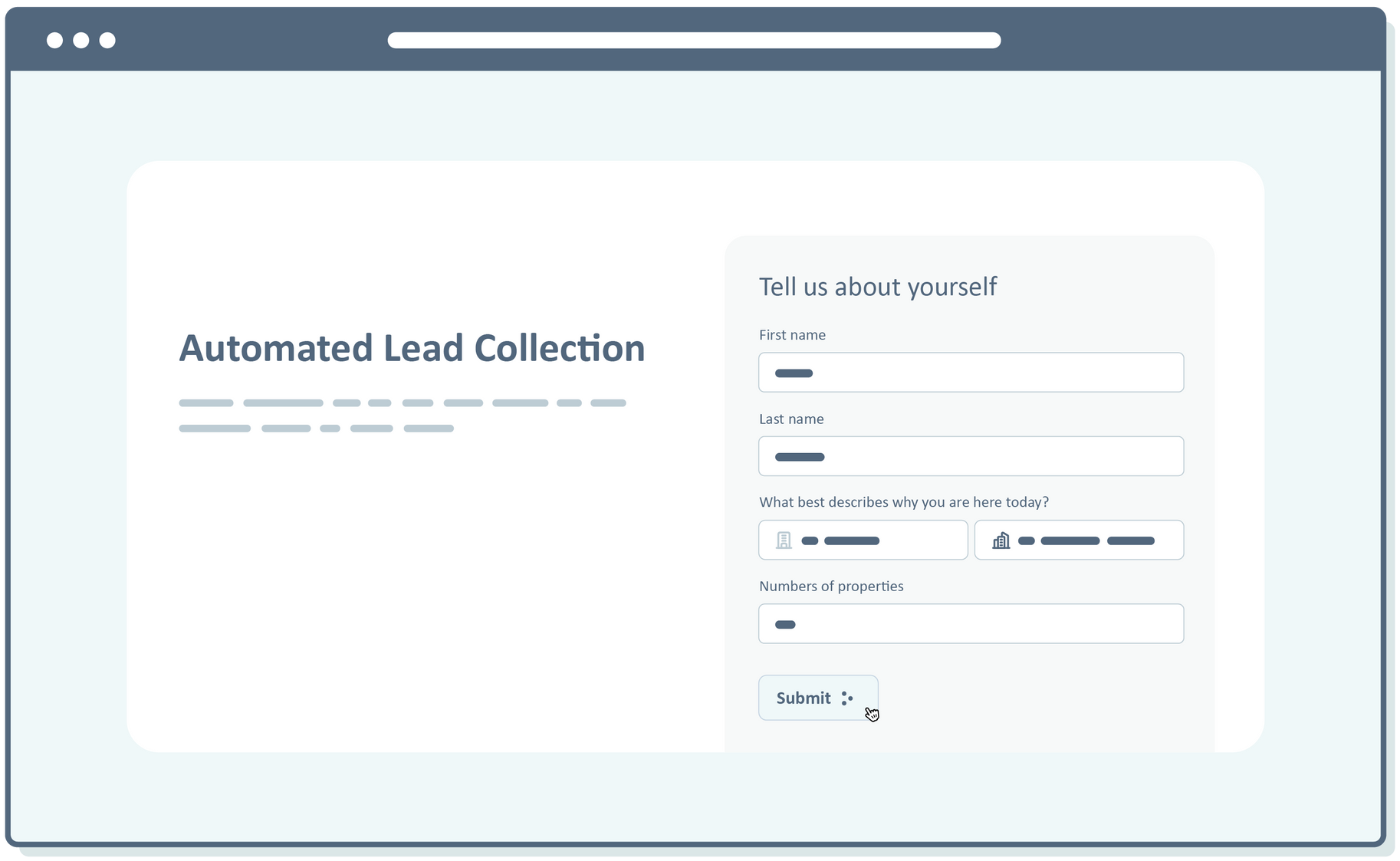This screenshot has height=861, width=1400.
Task: Select the Tell us about yourself panel
Action: pyautogui.click(x=971, y=491)
